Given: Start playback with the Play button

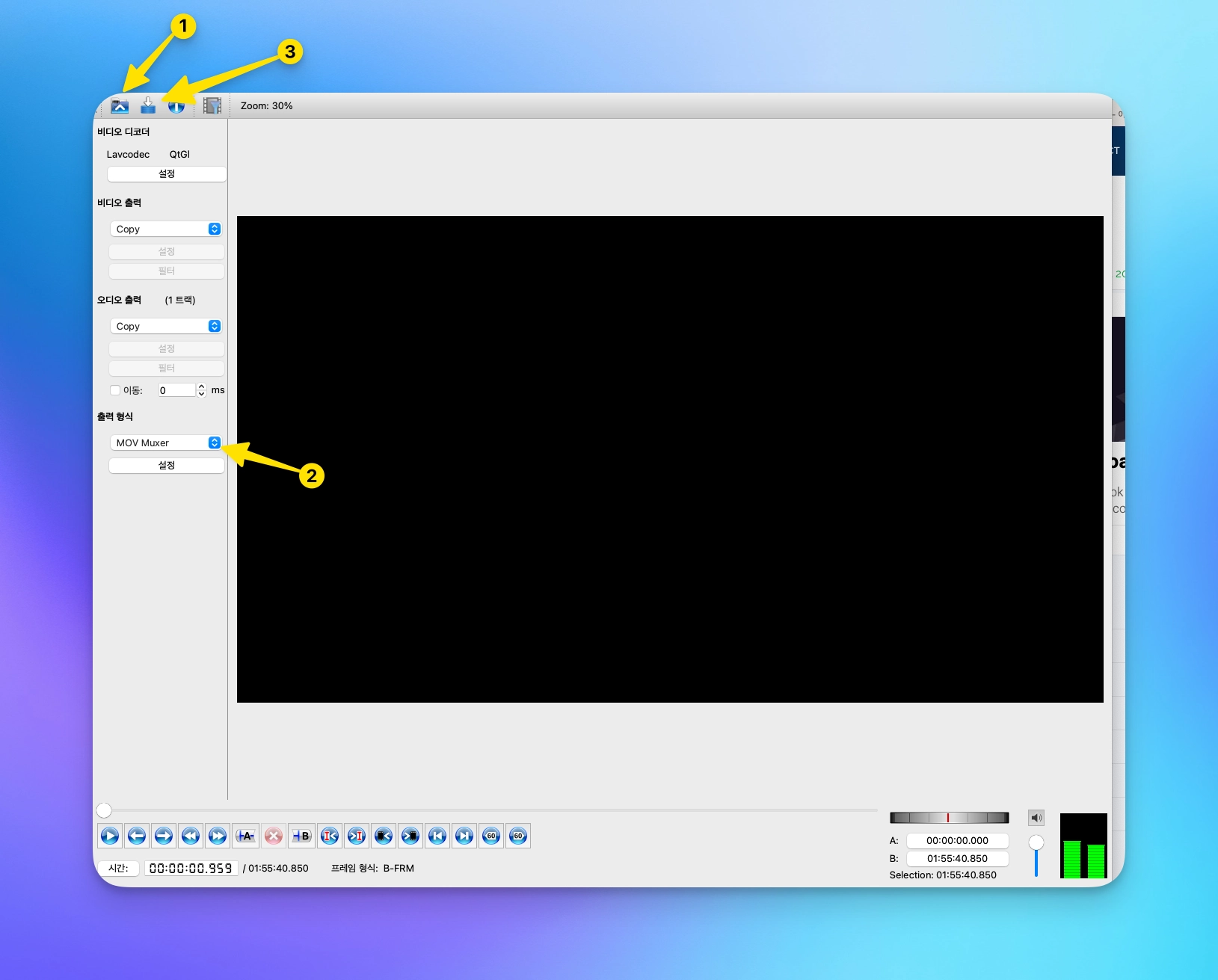Looking at the screenshot, I should coord(110,836).
